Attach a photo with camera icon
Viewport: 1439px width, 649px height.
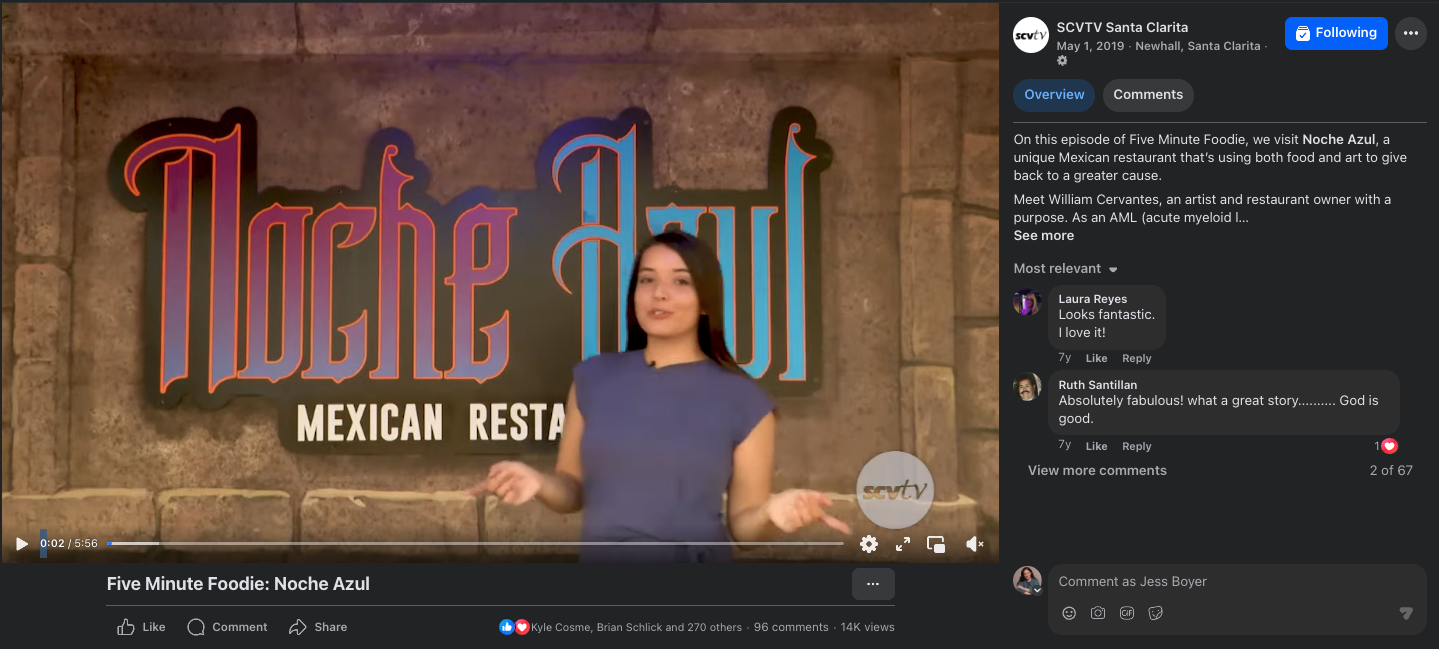point(1098,613)
